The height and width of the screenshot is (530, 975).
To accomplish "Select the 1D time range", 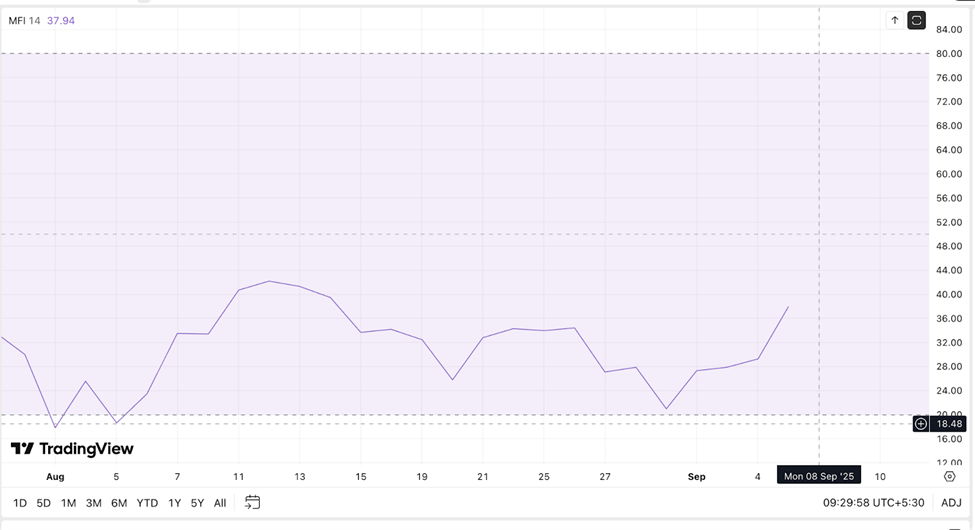I will click(x=20, y=503).
